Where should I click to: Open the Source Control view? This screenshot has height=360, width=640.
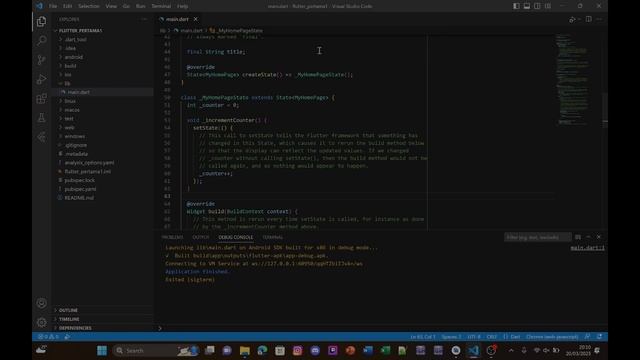(x=41, y=60)
